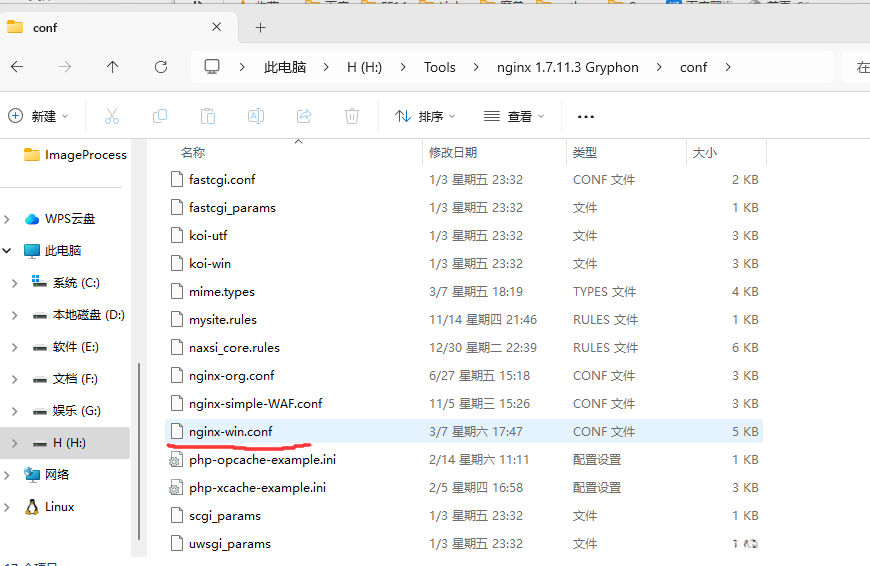870x566 pixels.
Task: Click Tools in the address breadcrumb
Action: tap(439, 67)
